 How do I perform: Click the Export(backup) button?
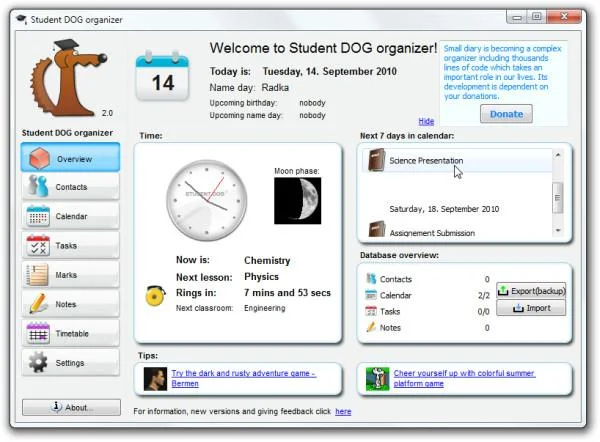(x=531, y=291)
